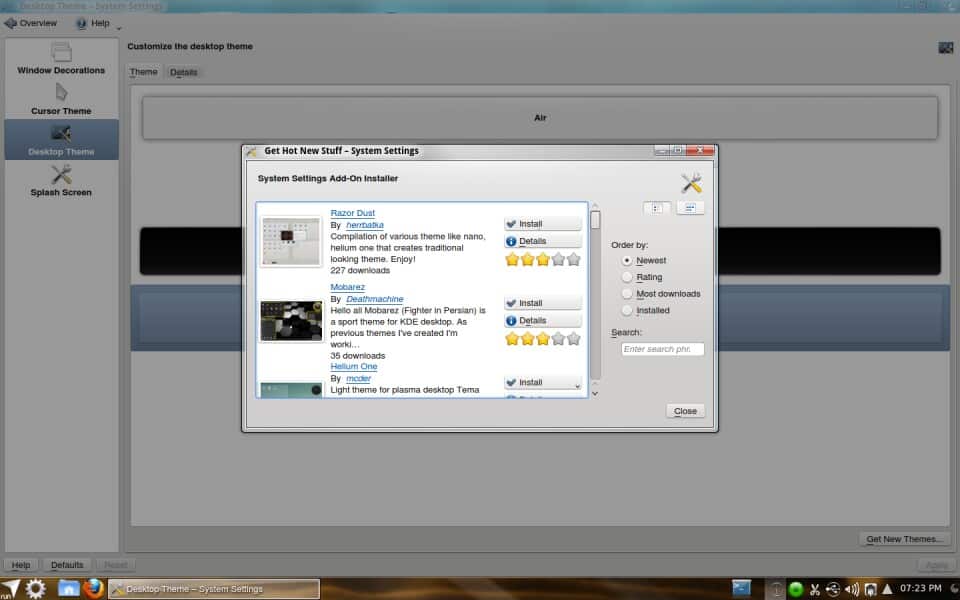Click the Helium One preview thumbnail
The image size is (960, 600).
point(291,390)
